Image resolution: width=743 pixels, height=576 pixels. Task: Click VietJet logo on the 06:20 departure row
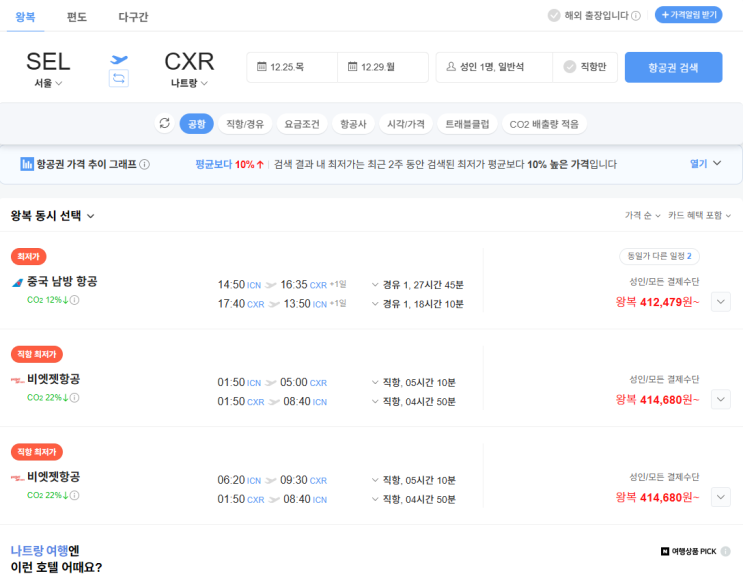tap(18, 477)
